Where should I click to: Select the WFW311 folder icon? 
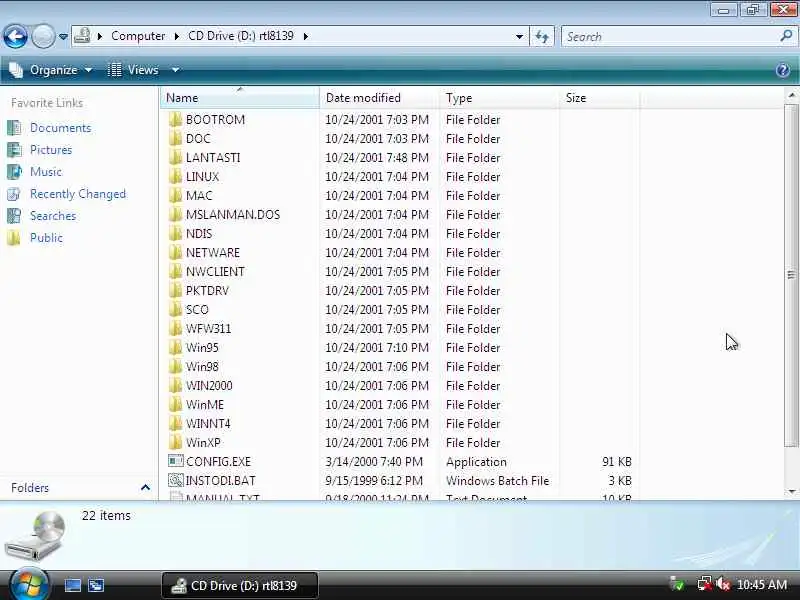coord(175,329)
